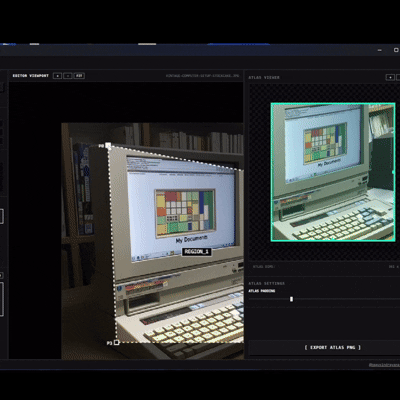Click the Atlas Settings heading
Viewport: 400px width, 400px height.
coord(266,283)
